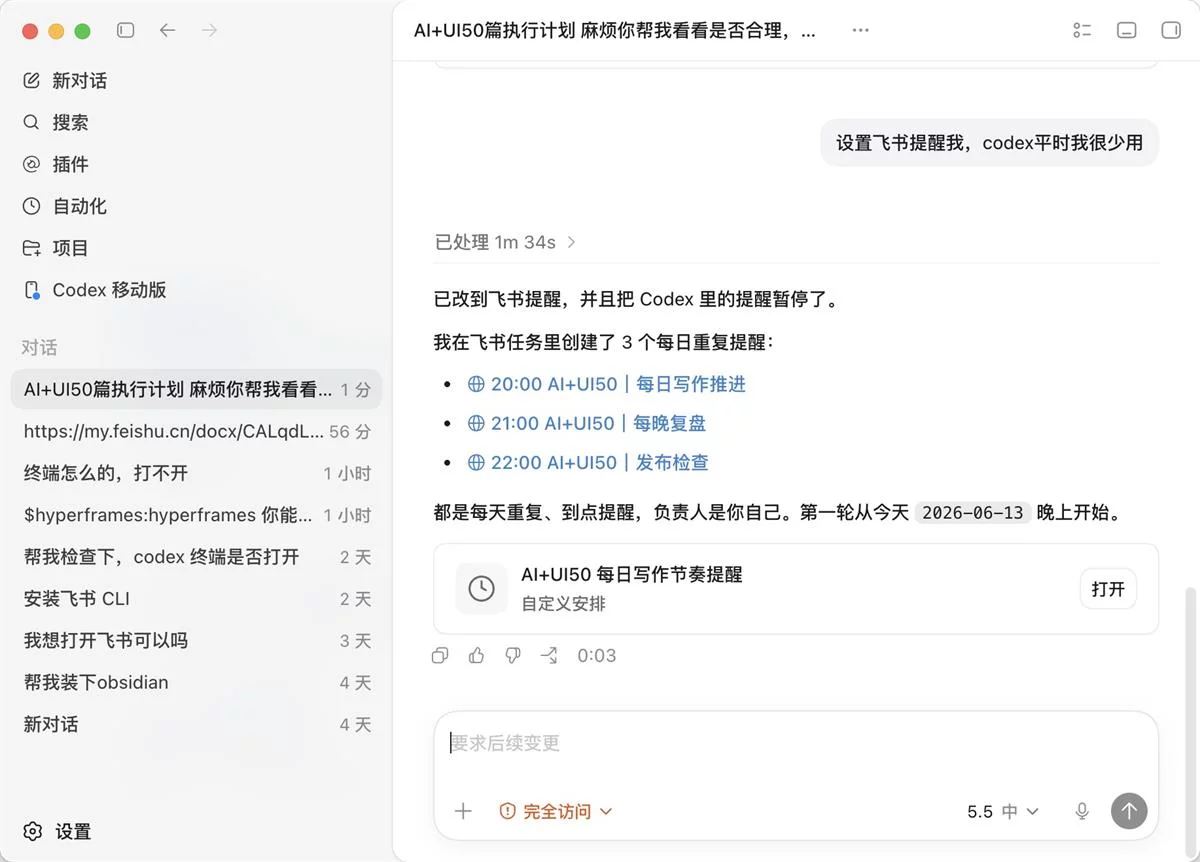Start a 新对话 from the sidebar top
Image resolution: width=1200 pixels, height=862 pixels.
pyautogui.click(x=196, y=81)
